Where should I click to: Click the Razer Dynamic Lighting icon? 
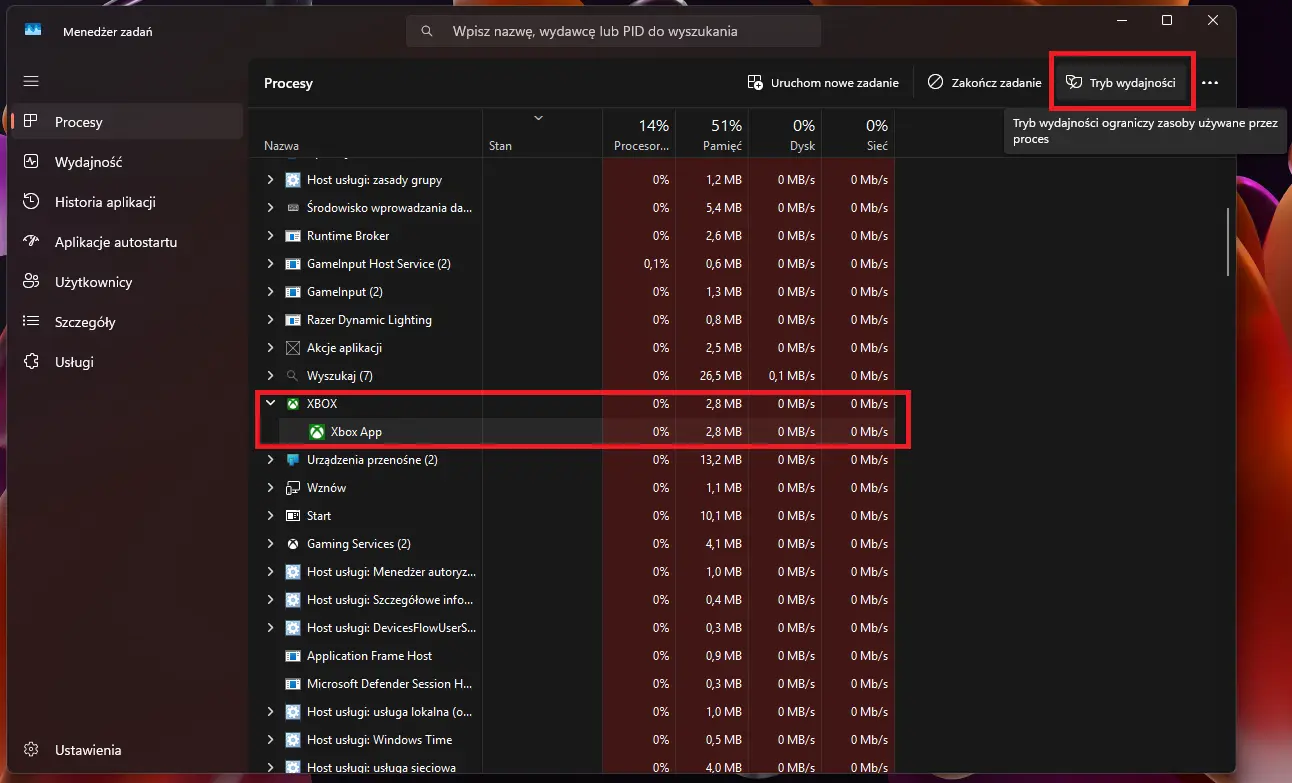pos(293,320)
